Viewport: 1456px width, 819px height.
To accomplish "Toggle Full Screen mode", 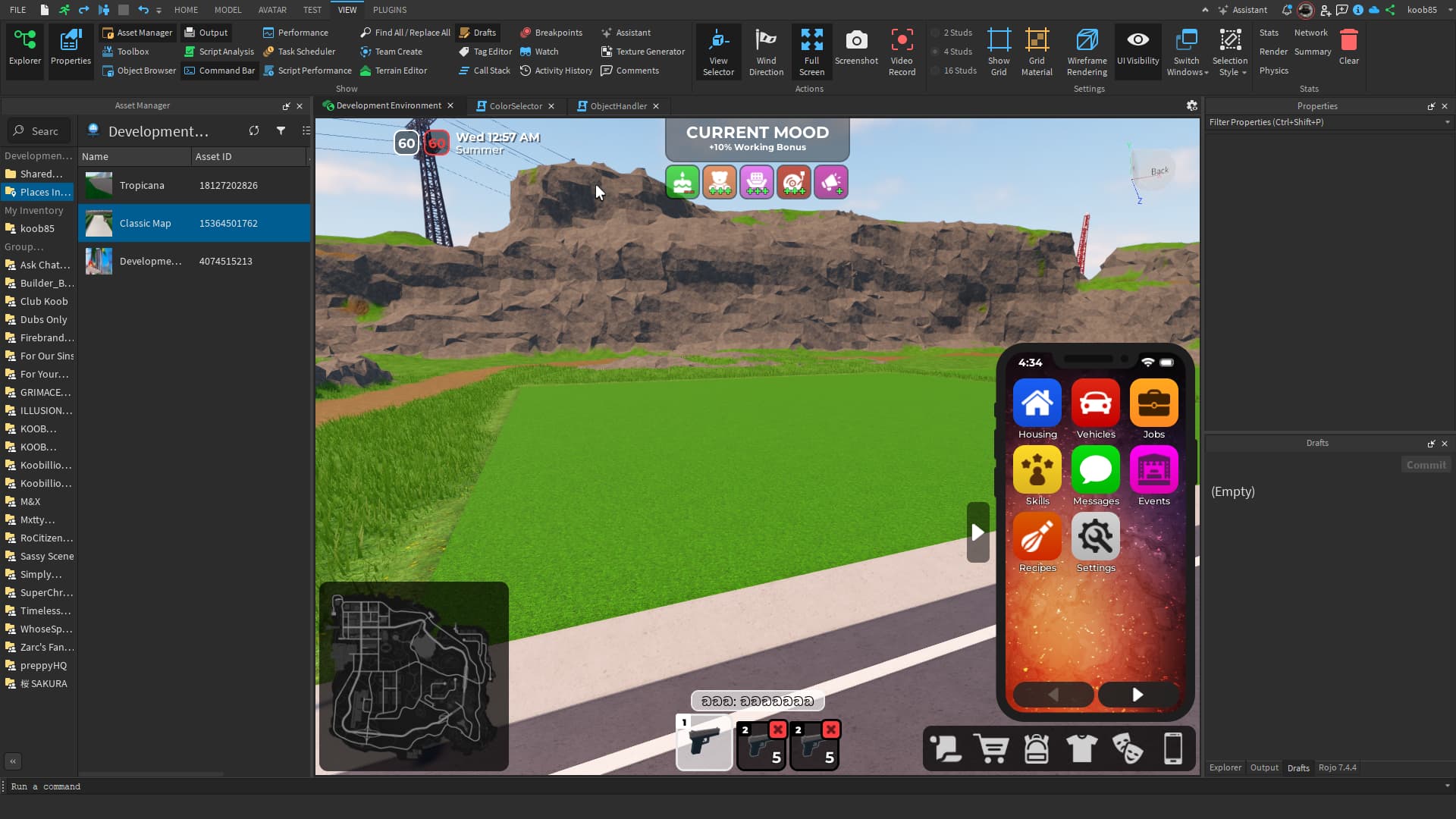I will [x=811, y=52].
